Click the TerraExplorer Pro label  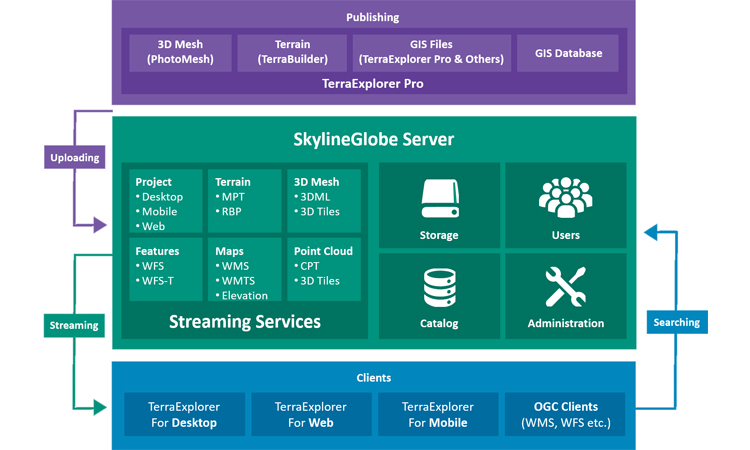click(373, 84)
